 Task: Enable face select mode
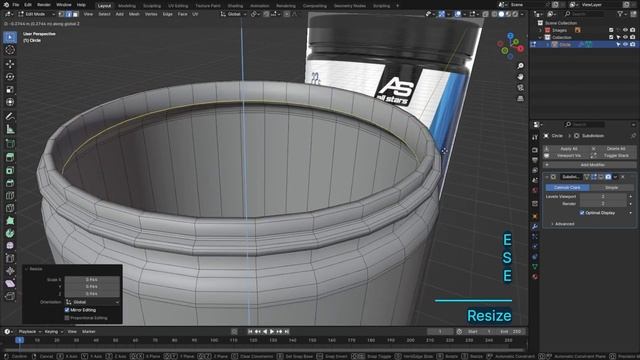click(x=75, y=14)
